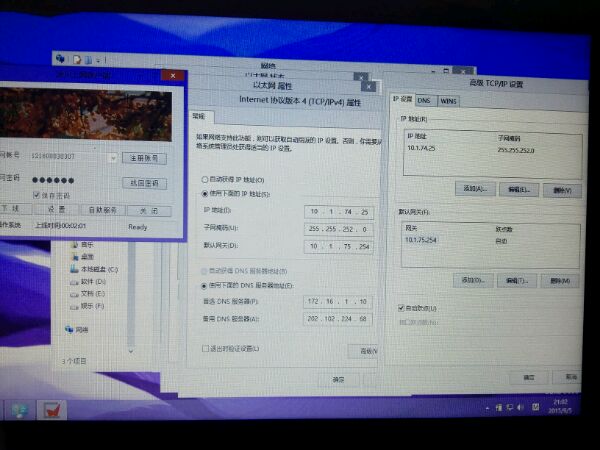Image resolution: width=600 pixels, height=450 pixels.
Task: Select 文档 (E:) drive in Explorer tree
Action: (87, 294)
